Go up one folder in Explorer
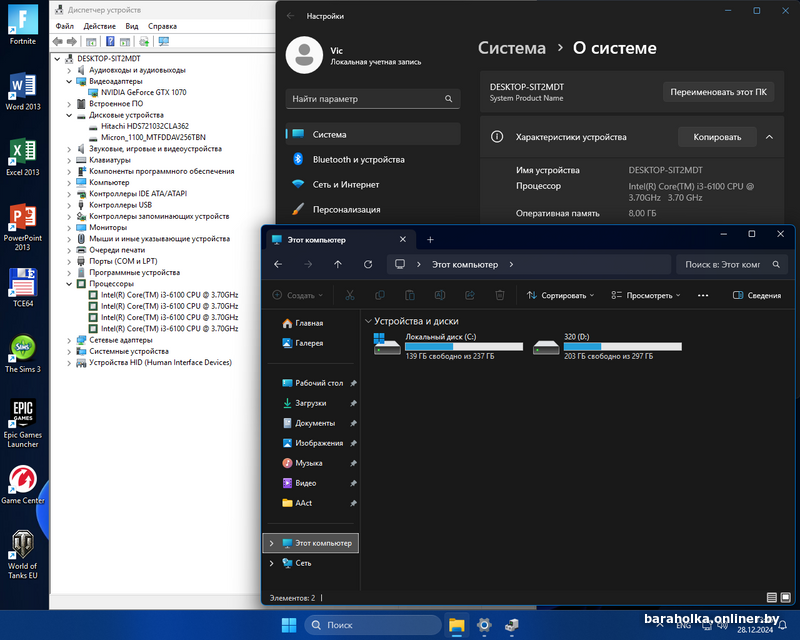This screenshot has width=800, height=640. [x=338, y=264]
